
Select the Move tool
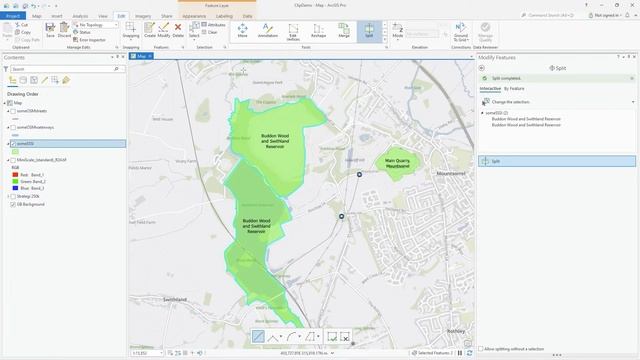pos(242,31)
